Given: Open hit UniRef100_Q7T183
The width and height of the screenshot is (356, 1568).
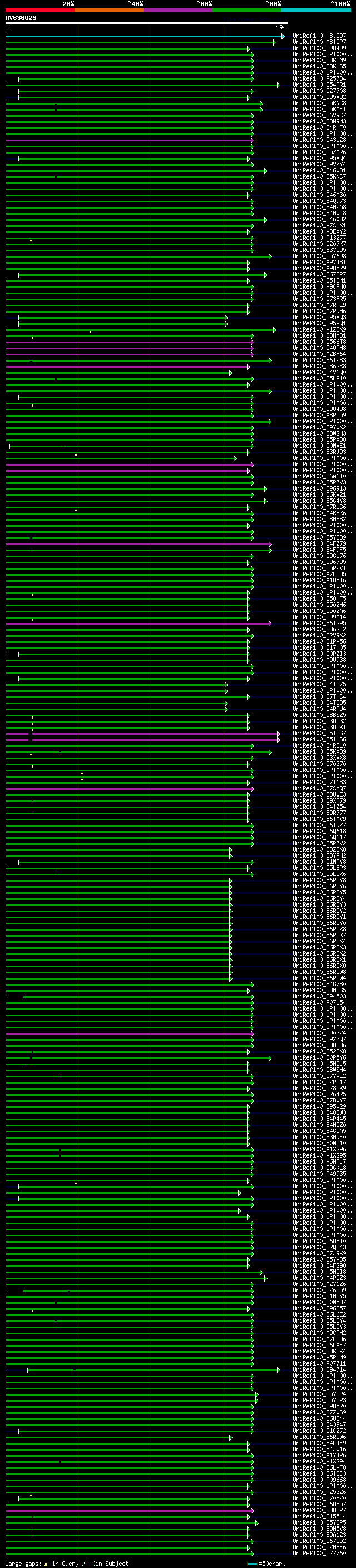Looking at the screenshot, I should coord(319,783).
